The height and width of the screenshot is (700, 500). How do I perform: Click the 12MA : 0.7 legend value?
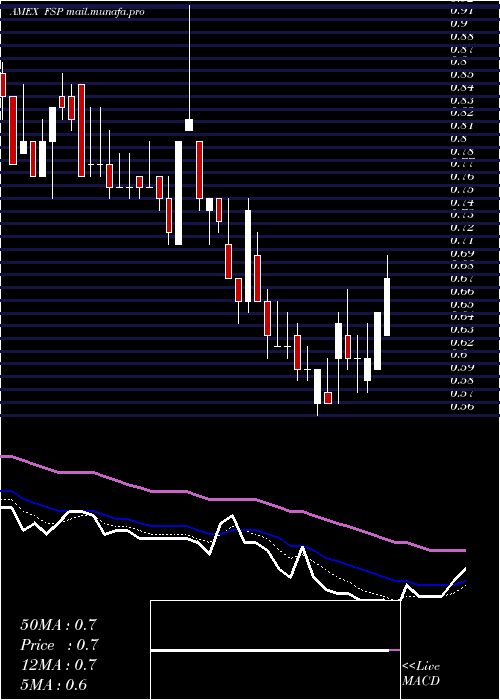click(x=58, y=665)
